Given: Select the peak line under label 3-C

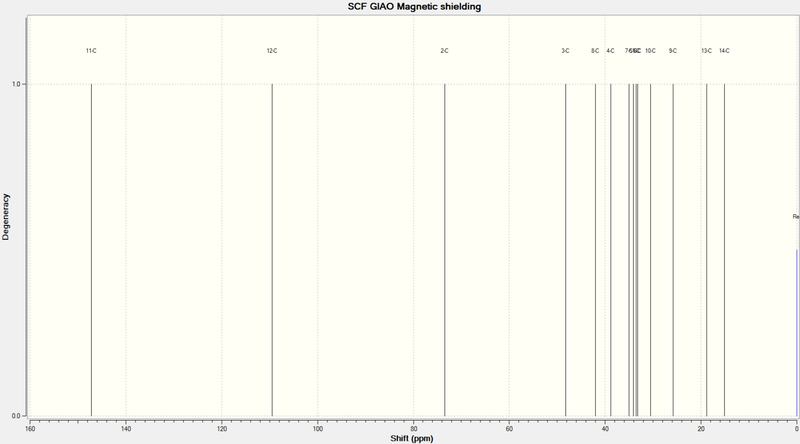Looking at the screenshot, I should point(566,250).
